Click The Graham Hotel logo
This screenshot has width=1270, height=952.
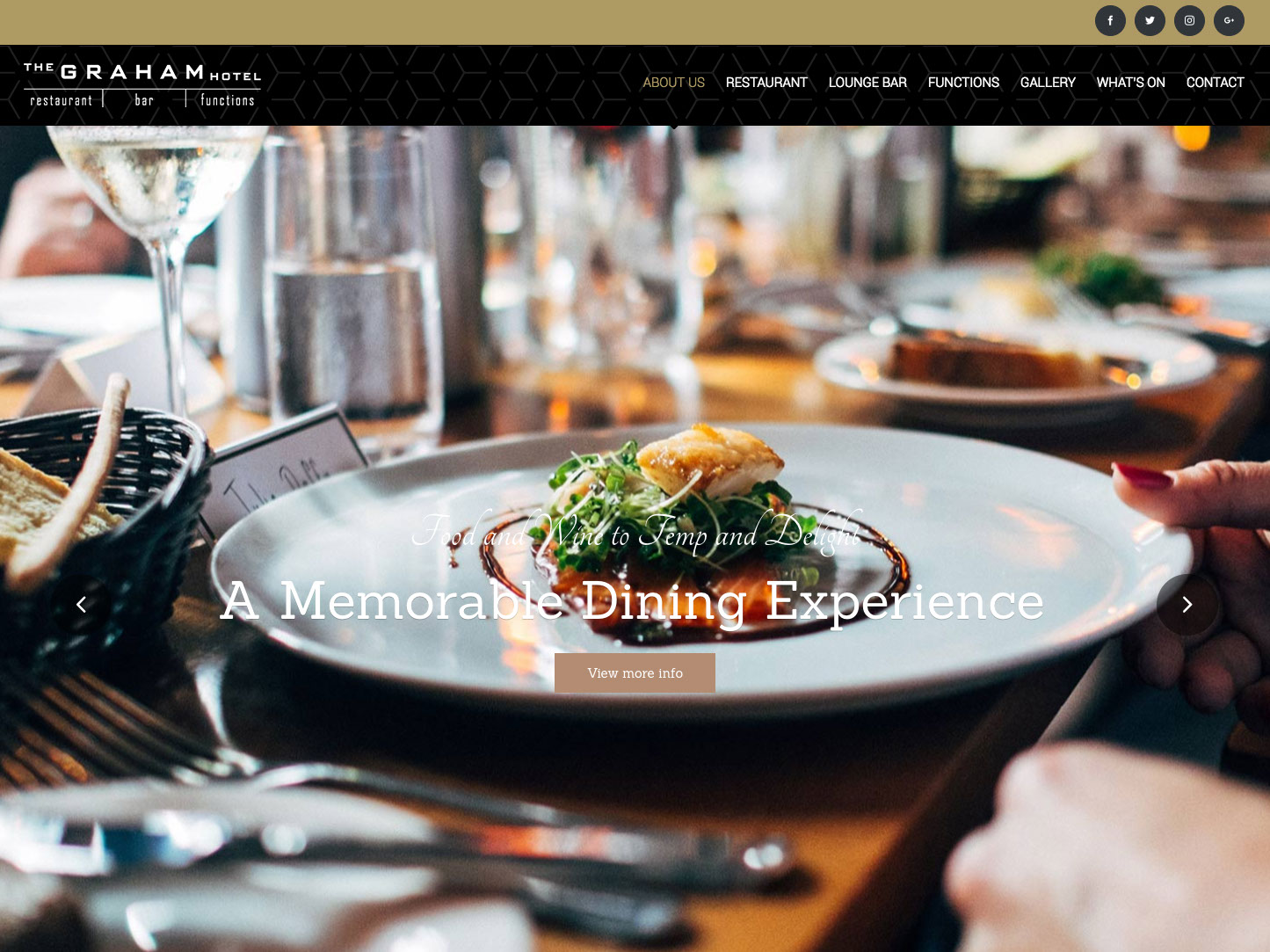142,85
